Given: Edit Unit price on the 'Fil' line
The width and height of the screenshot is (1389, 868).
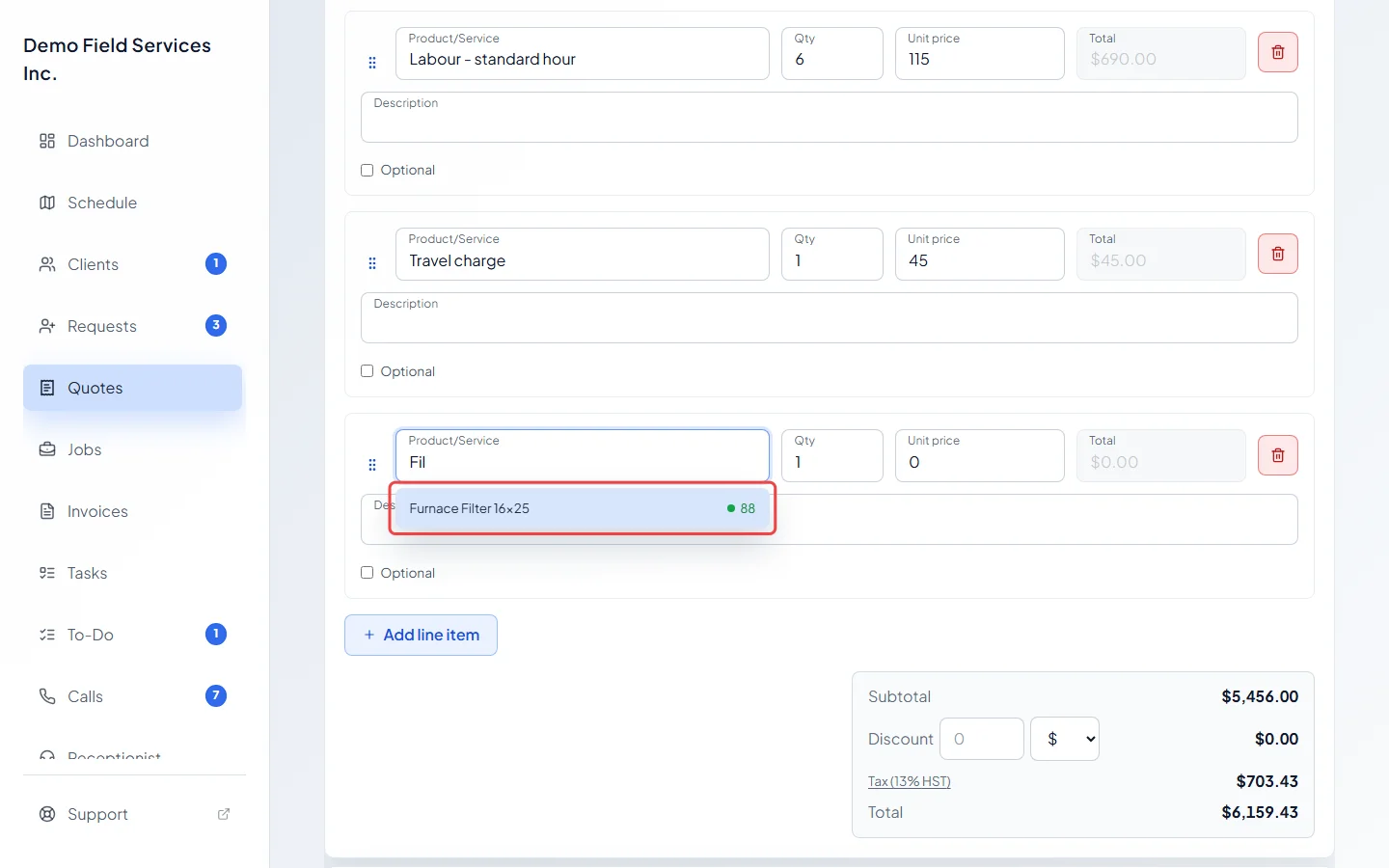Looking at the screenshot, I should pos(980,455).
